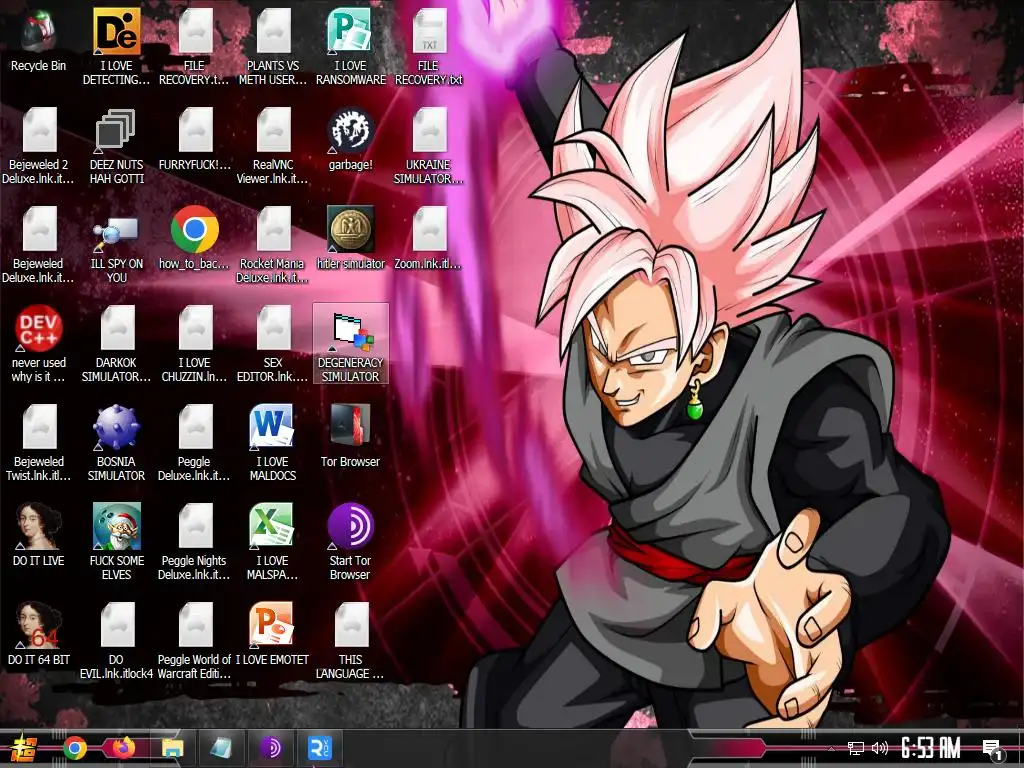Open File Explorer from the taskbar
Viewport: 1024px width, 768px height.
[173, 748]
